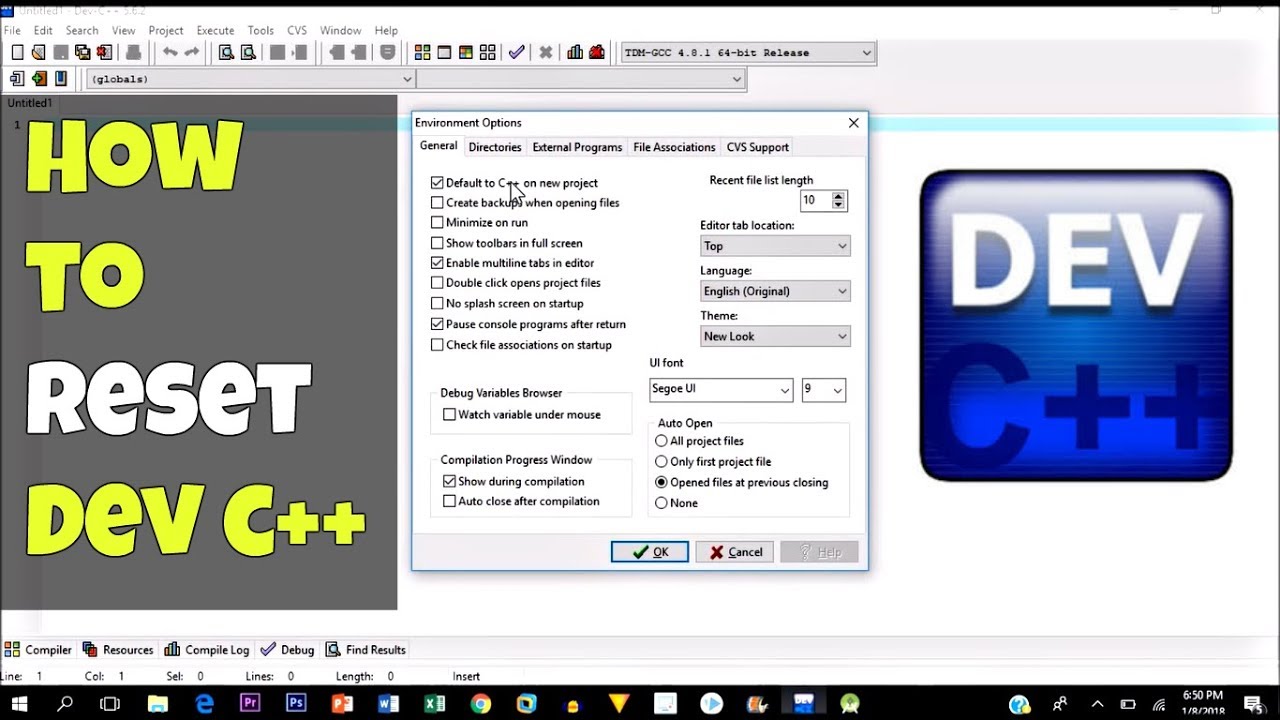Open the UI font size dropdown showing 9

click(x=824, y=389)
